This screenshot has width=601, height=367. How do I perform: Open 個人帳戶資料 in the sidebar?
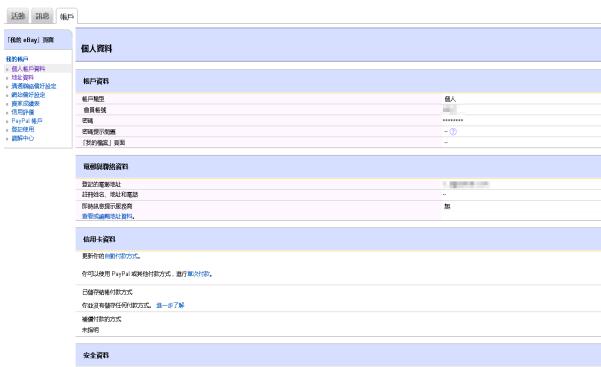[x=28, y=69]
